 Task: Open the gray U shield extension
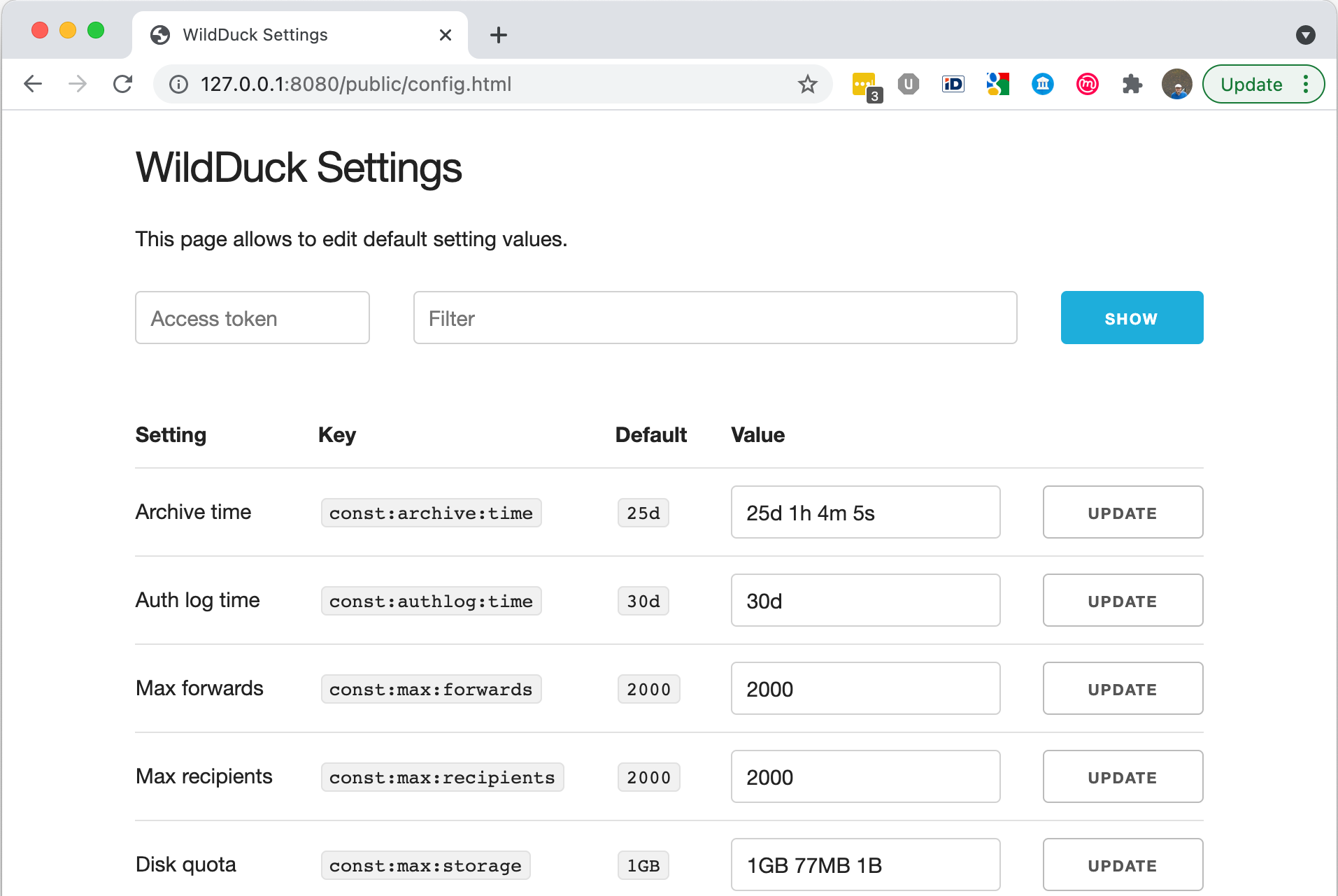(x=909, y=85)
